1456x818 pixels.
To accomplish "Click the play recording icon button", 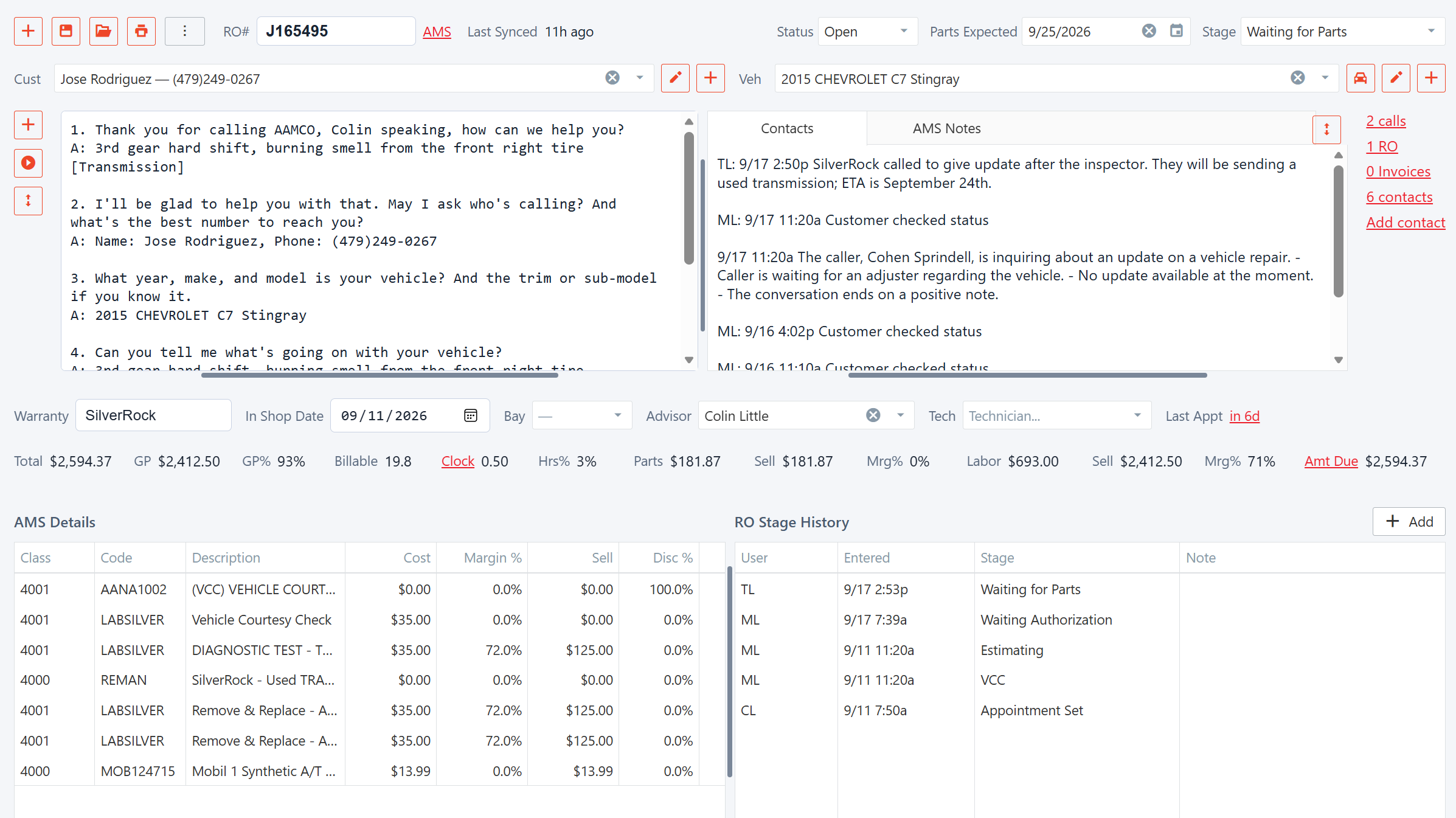I will [x=28, y=163].
